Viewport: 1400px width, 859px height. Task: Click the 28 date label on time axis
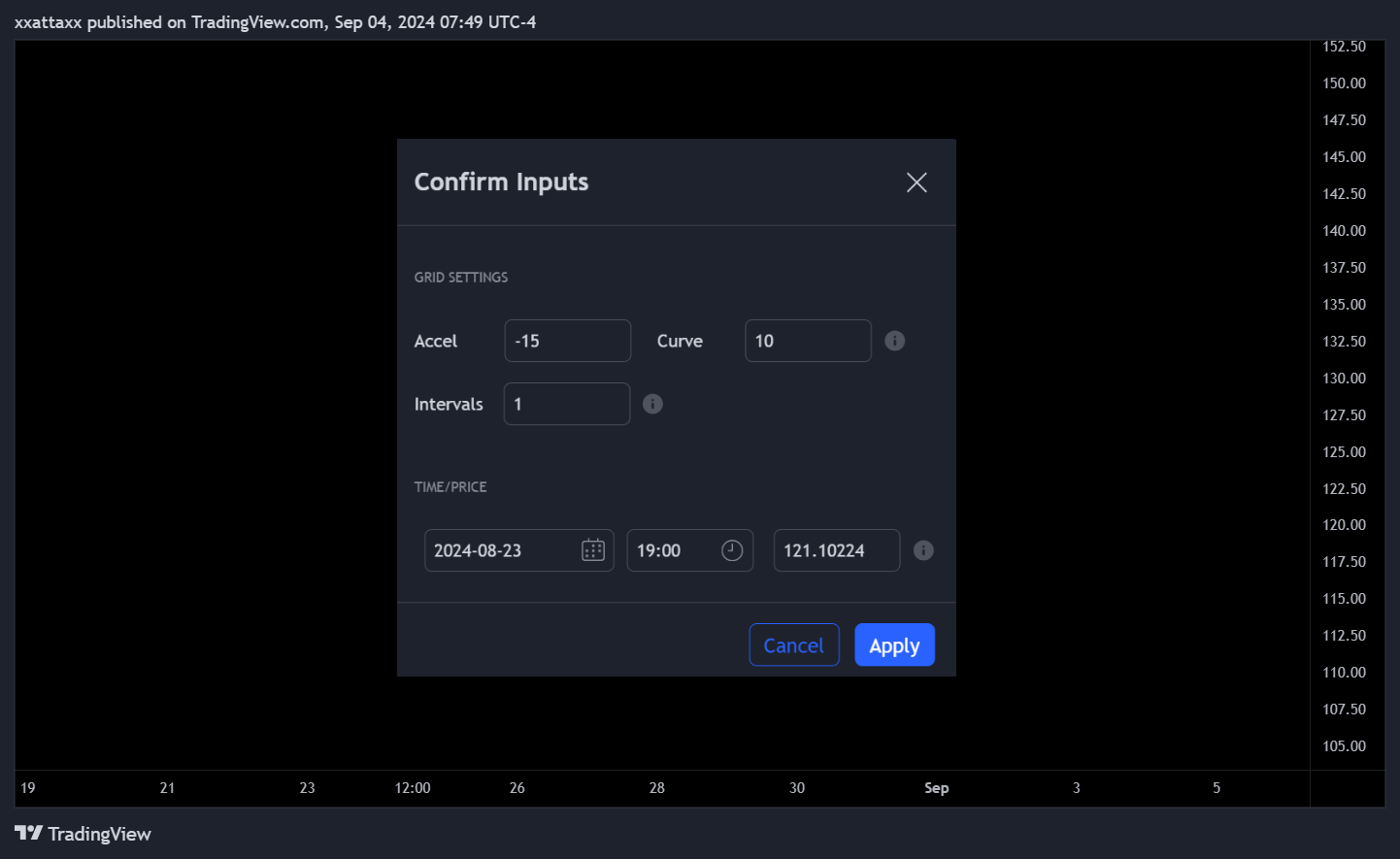tap(657, 788)
